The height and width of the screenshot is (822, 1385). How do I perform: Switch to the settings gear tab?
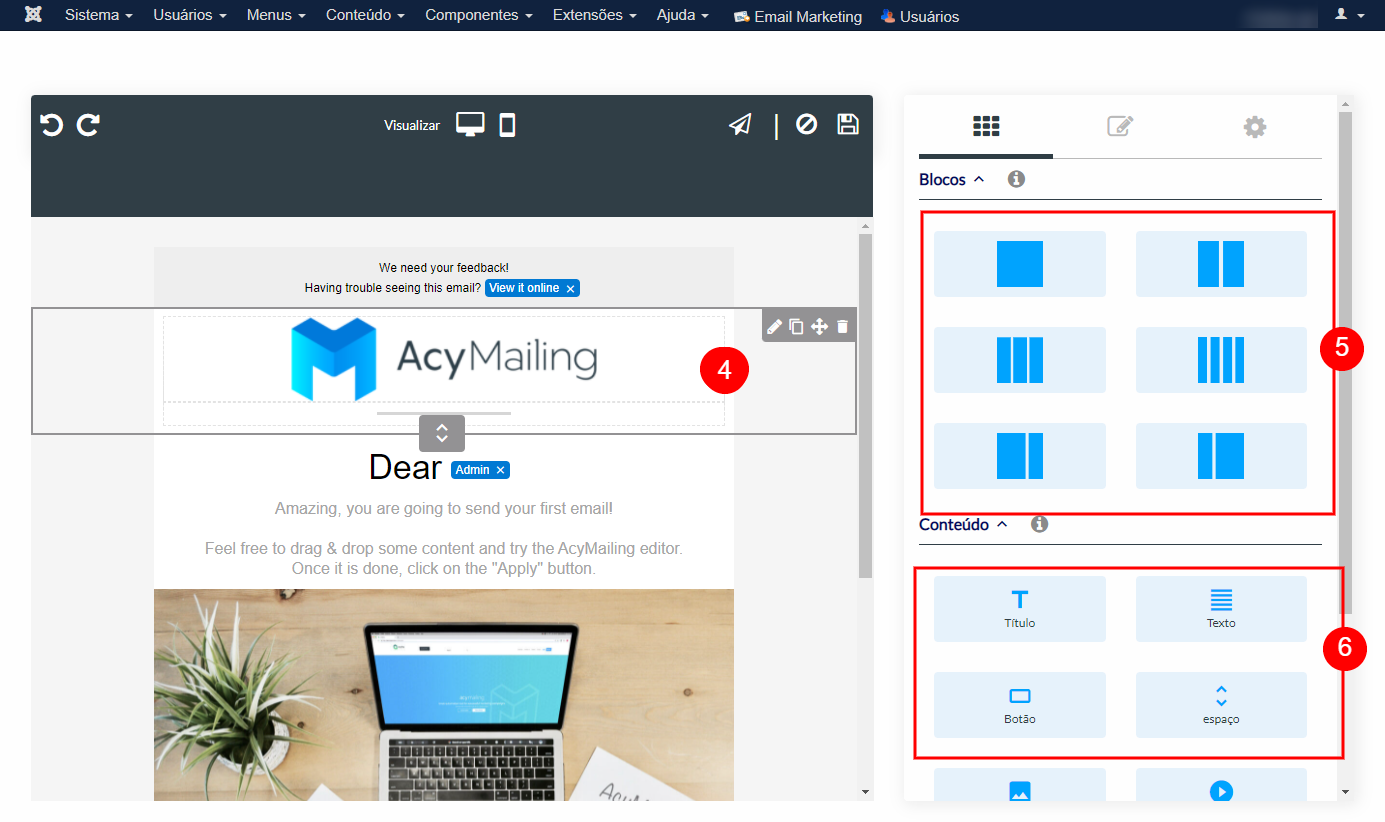pyautogui.click(x=1255, y=127)
